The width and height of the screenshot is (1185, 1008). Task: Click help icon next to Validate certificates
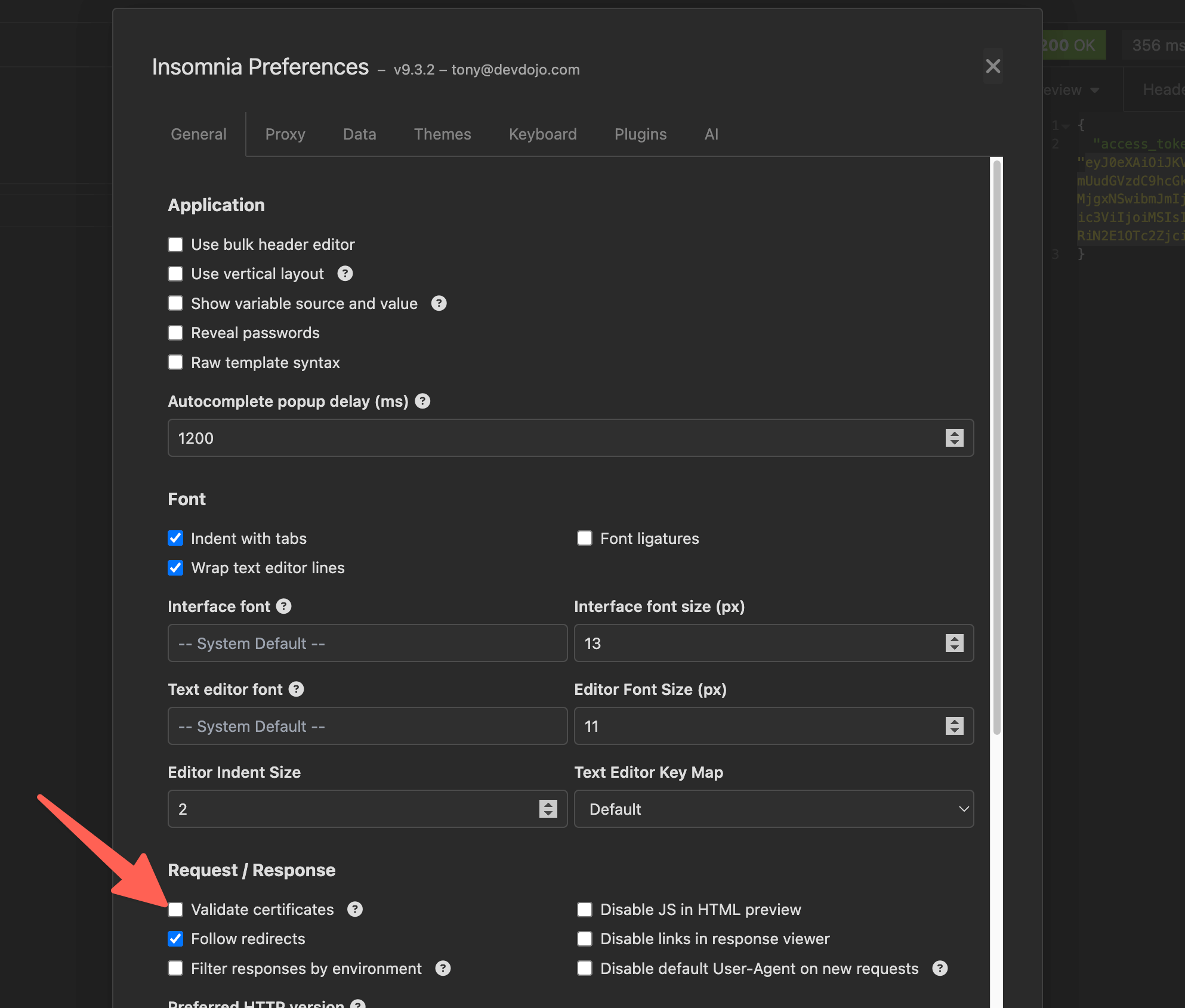(x=355, y=910)
